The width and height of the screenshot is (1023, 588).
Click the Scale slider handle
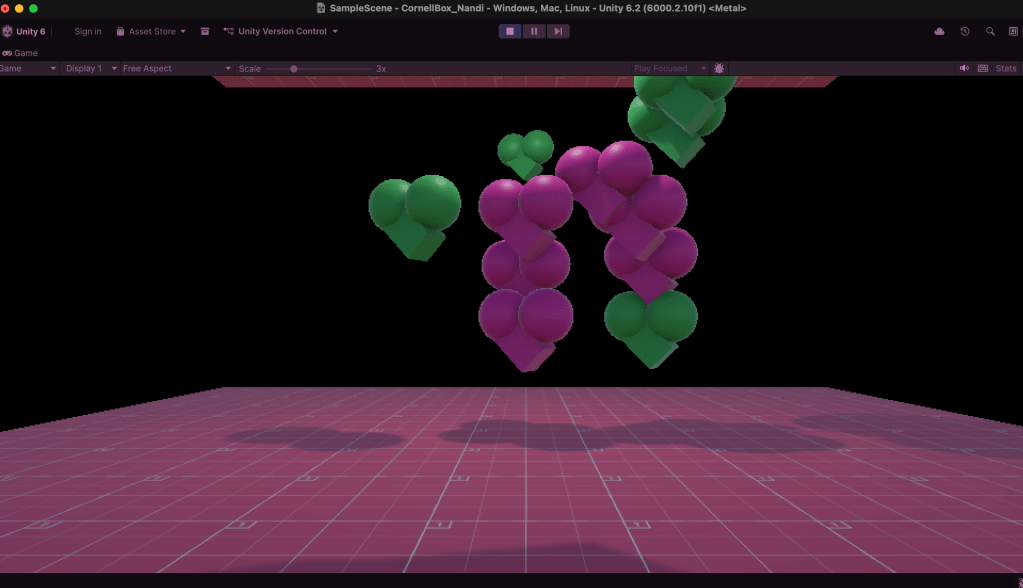point(294,68)
